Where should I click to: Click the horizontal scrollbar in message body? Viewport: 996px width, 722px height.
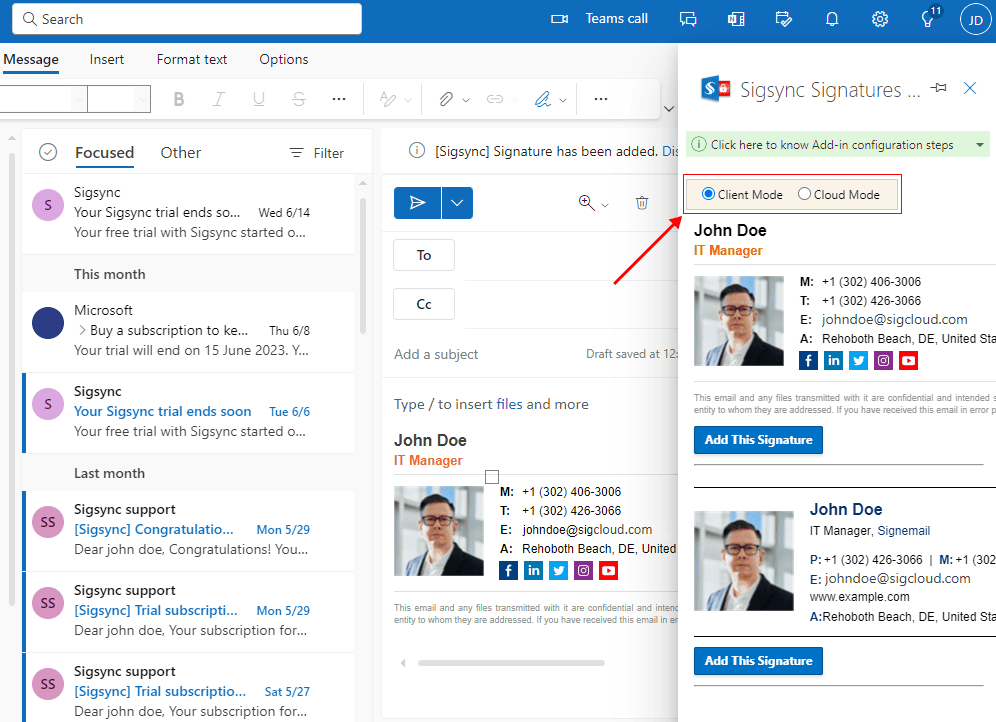[x=510, y=663]
